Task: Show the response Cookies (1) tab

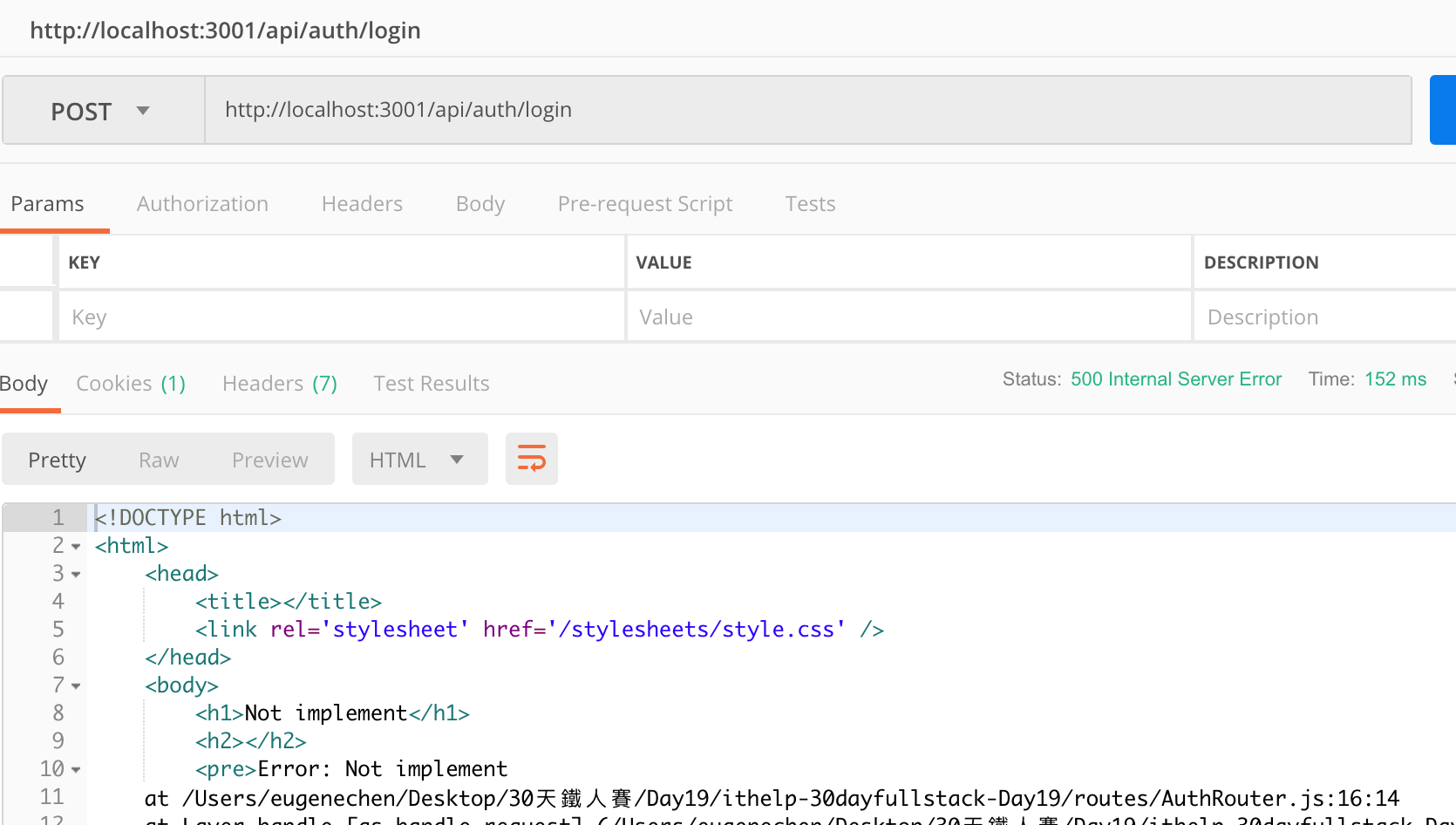Action: pyautogui.click(x=131, y=384)
